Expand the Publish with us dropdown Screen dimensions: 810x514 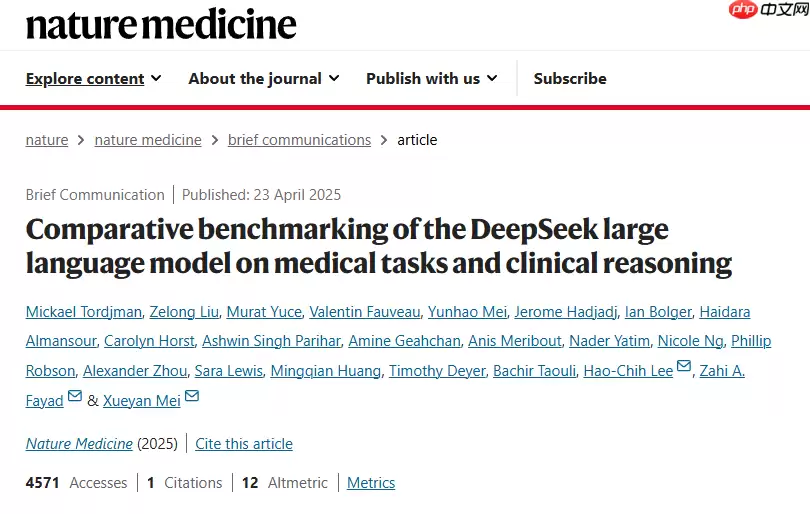pyautogui.click(x=432, y=78)
